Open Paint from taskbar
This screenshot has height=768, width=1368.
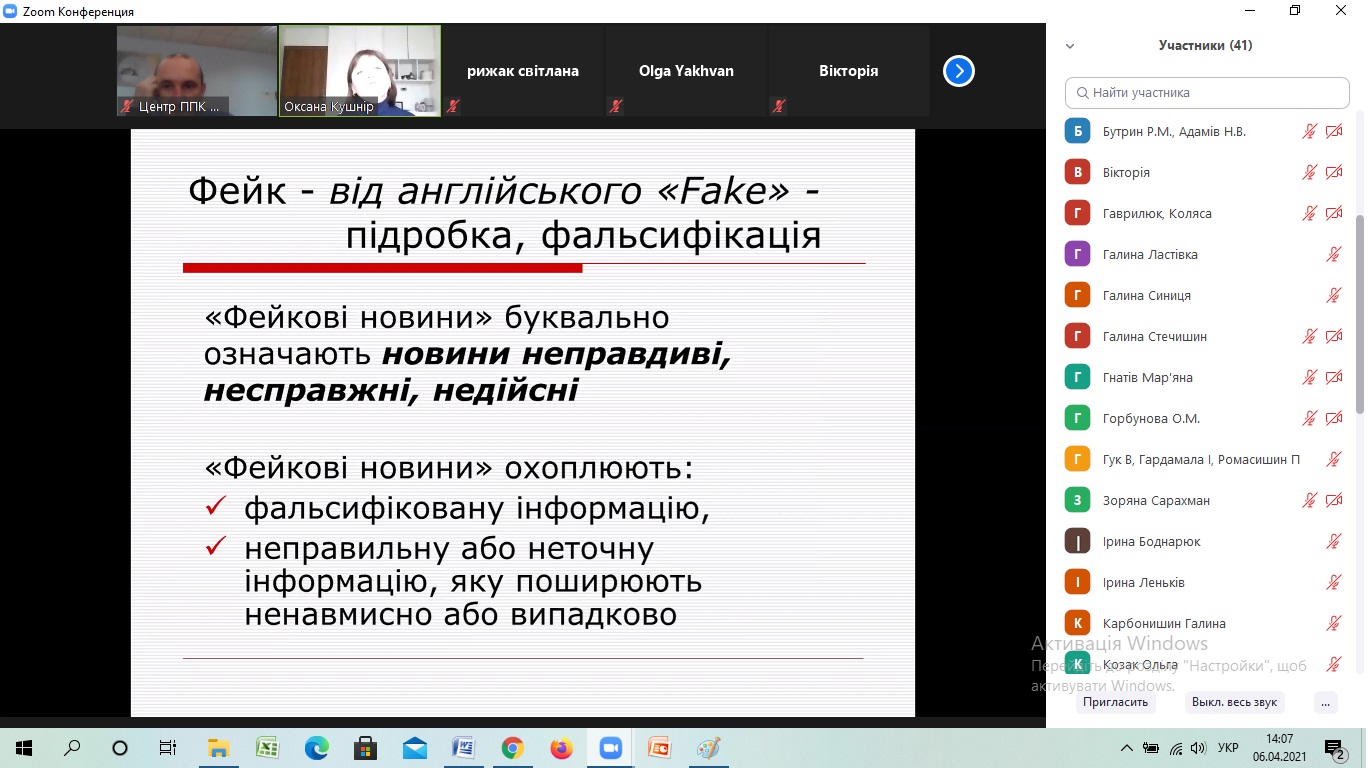[x=708, y=748]
